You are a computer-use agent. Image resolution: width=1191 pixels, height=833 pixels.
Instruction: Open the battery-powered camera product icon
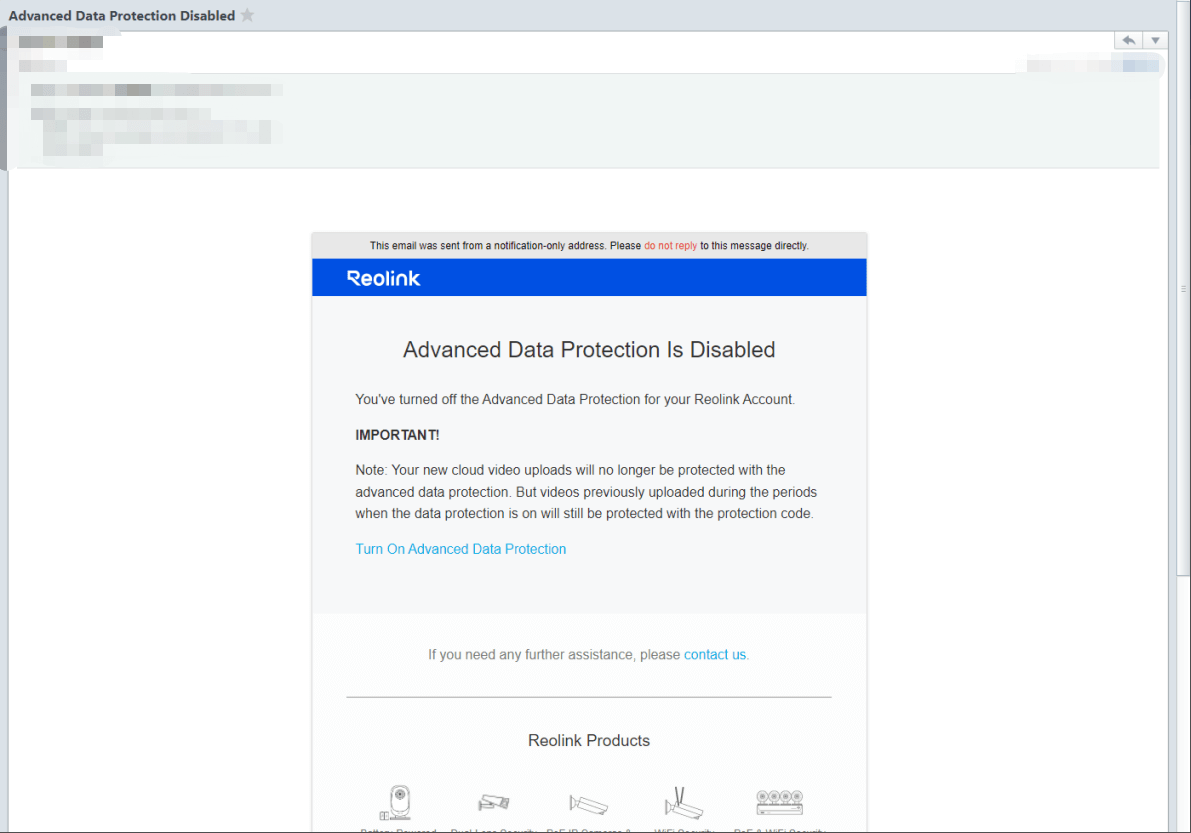pos(397,803)
